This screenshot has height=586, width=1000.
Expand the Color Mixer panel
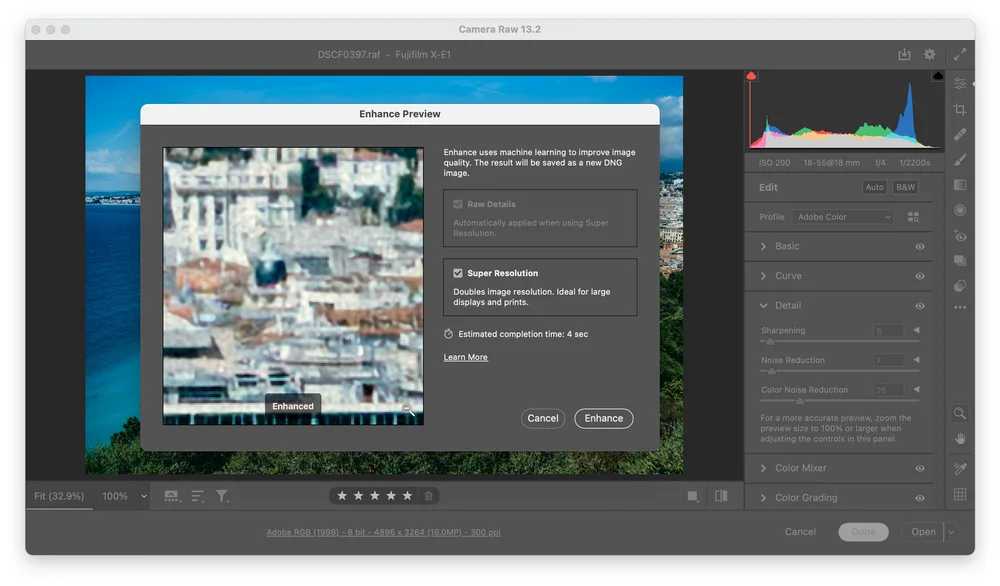coord(763,468)
